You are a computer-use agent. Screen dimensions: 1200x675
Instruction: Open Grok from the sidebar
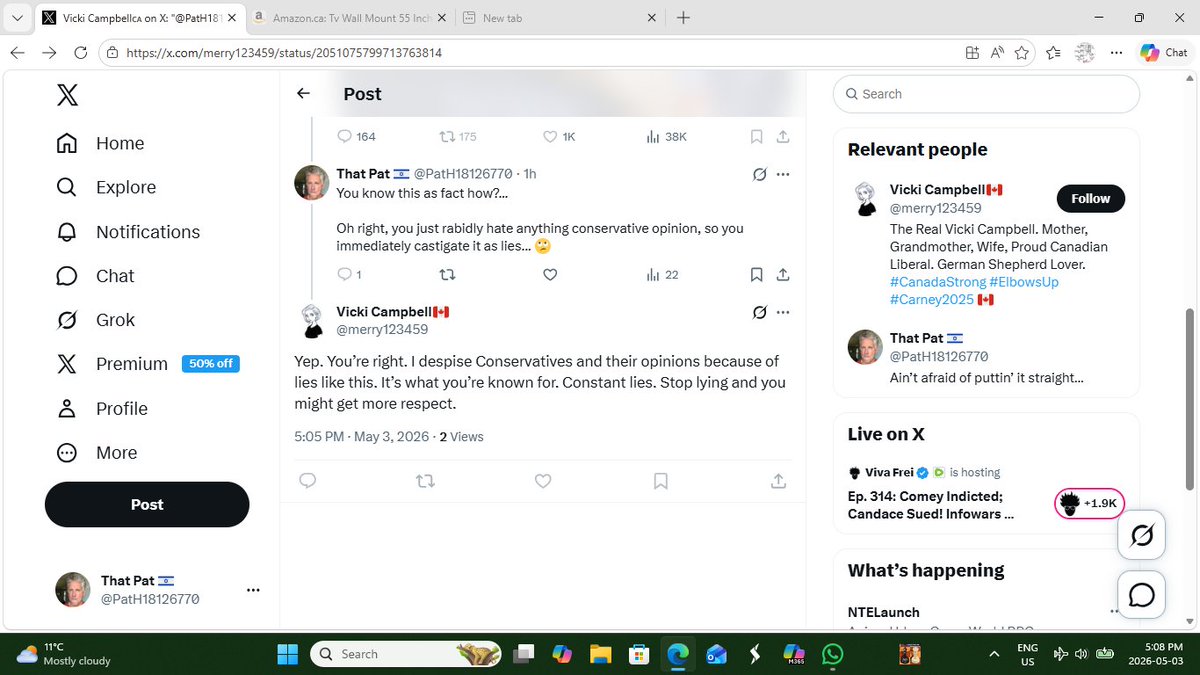tap(95, 320)
